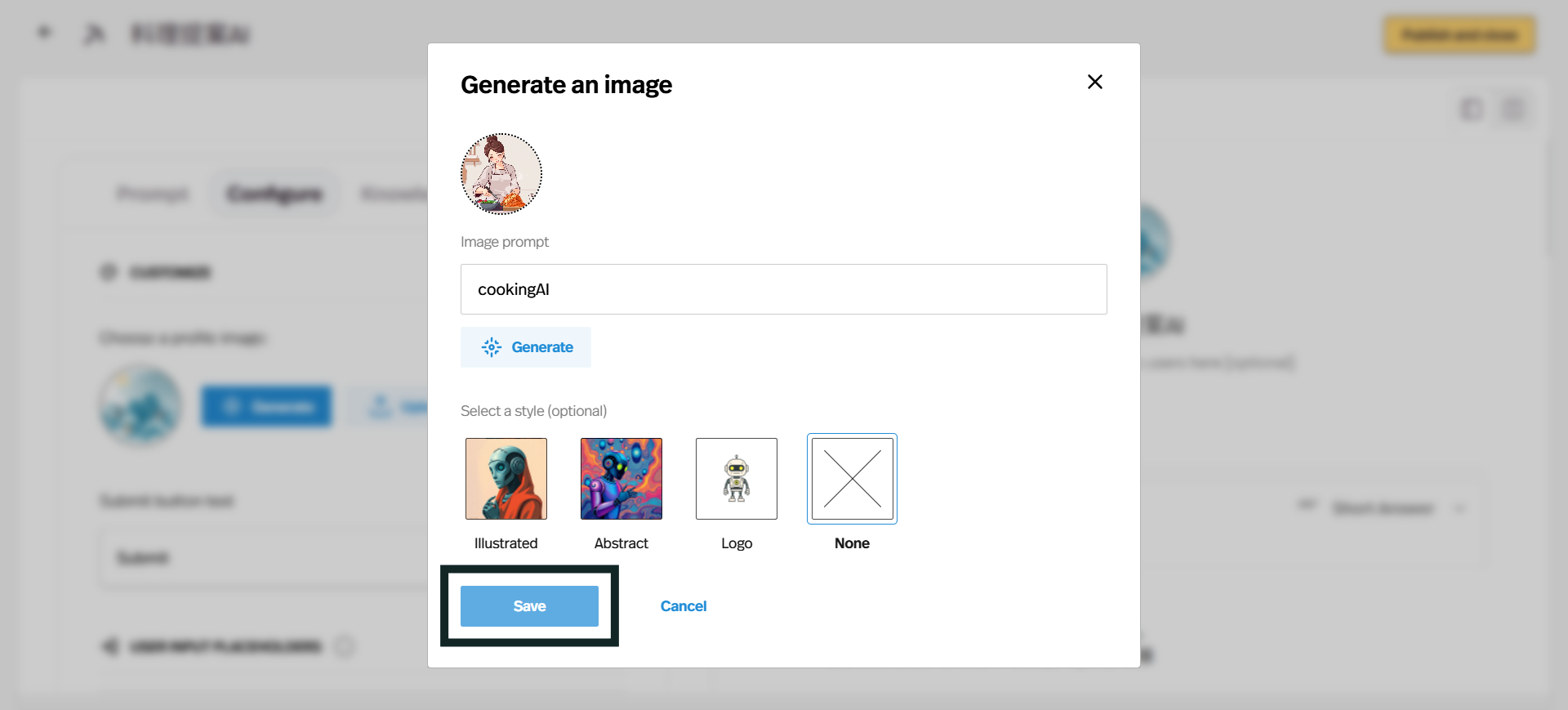Choose the None style option
Image resolution: width=1568 pixels, height=710 pixels.
852,479
